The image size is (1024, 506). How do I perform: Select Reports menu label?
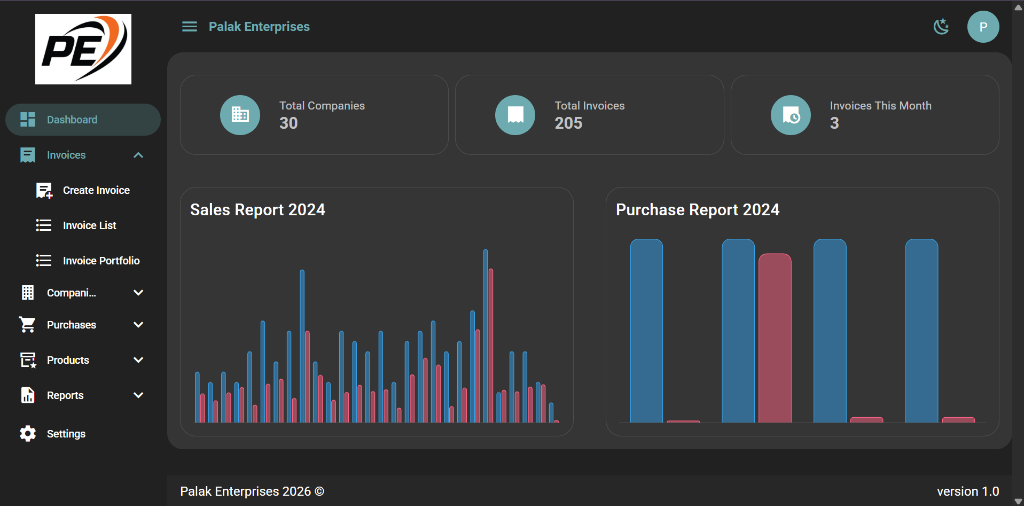(65, 395)
